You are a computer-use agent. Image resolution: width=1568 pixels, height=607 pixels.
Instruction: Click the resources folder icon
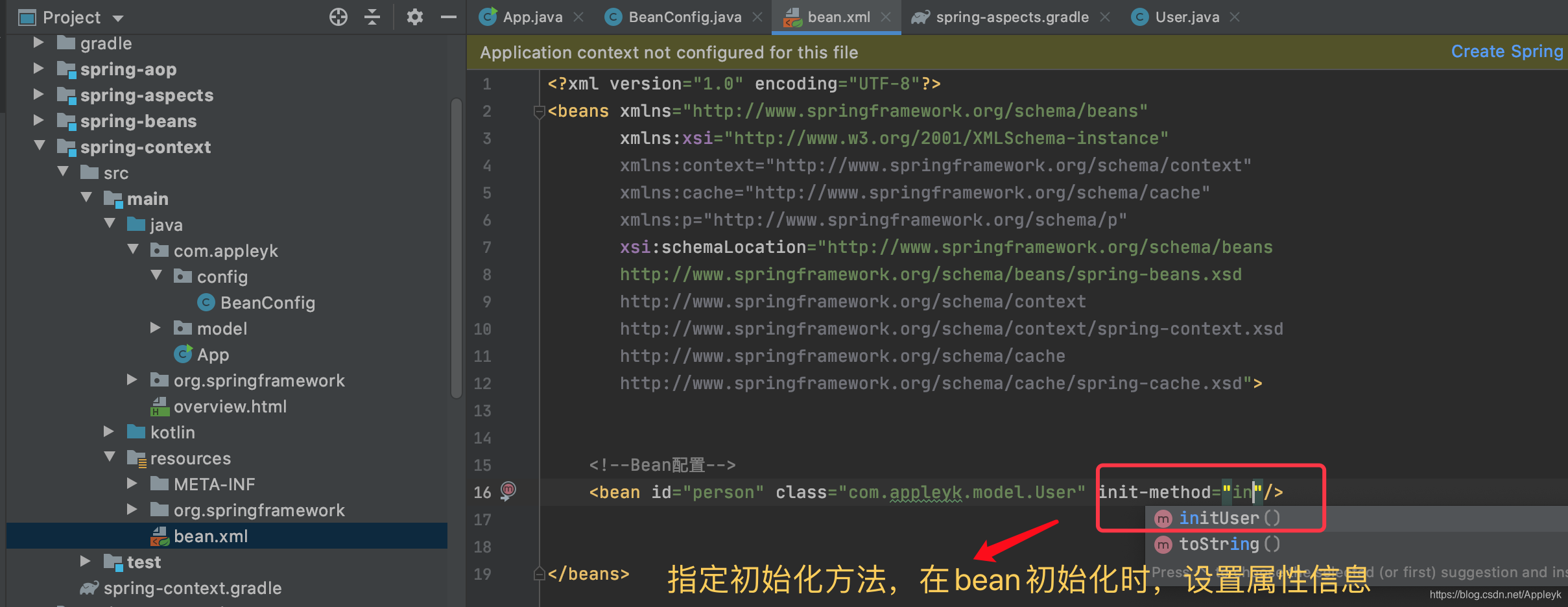[136, 458]
